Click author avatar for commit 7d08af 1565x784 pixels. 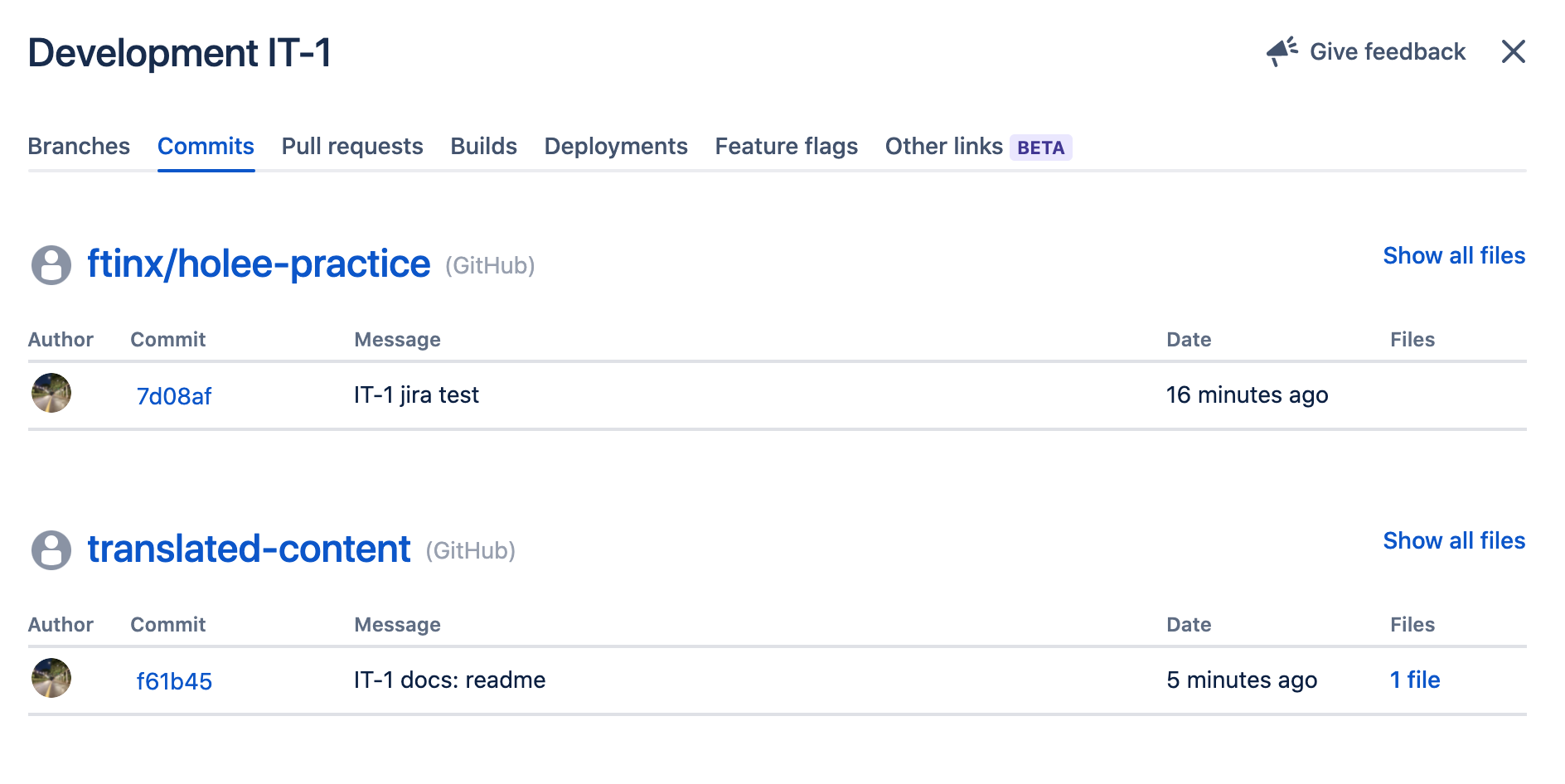(51, 394)
